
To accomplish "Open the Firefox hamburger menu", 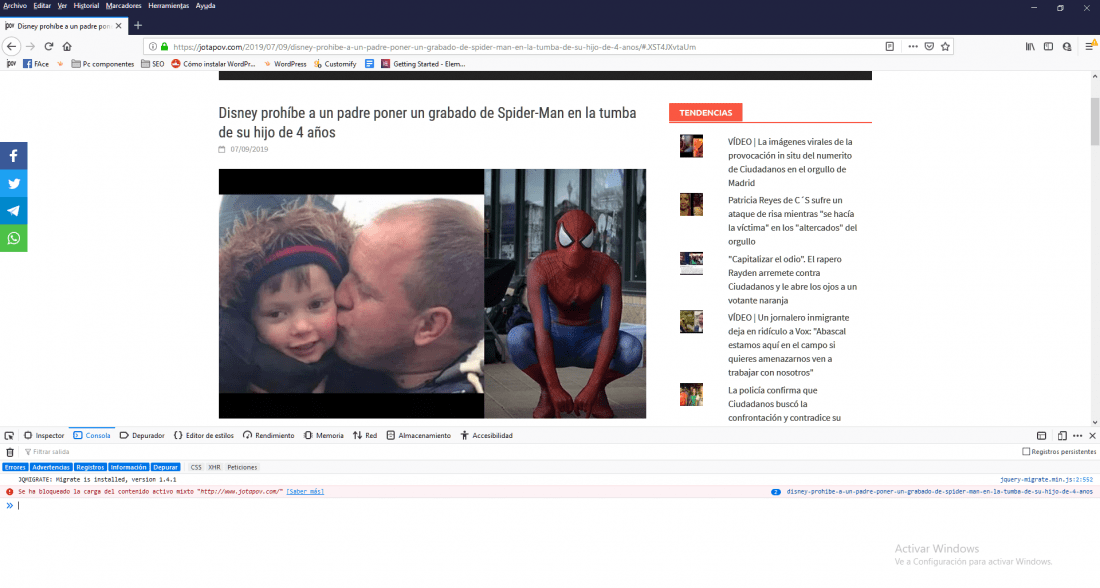I will coord(1090,46).
